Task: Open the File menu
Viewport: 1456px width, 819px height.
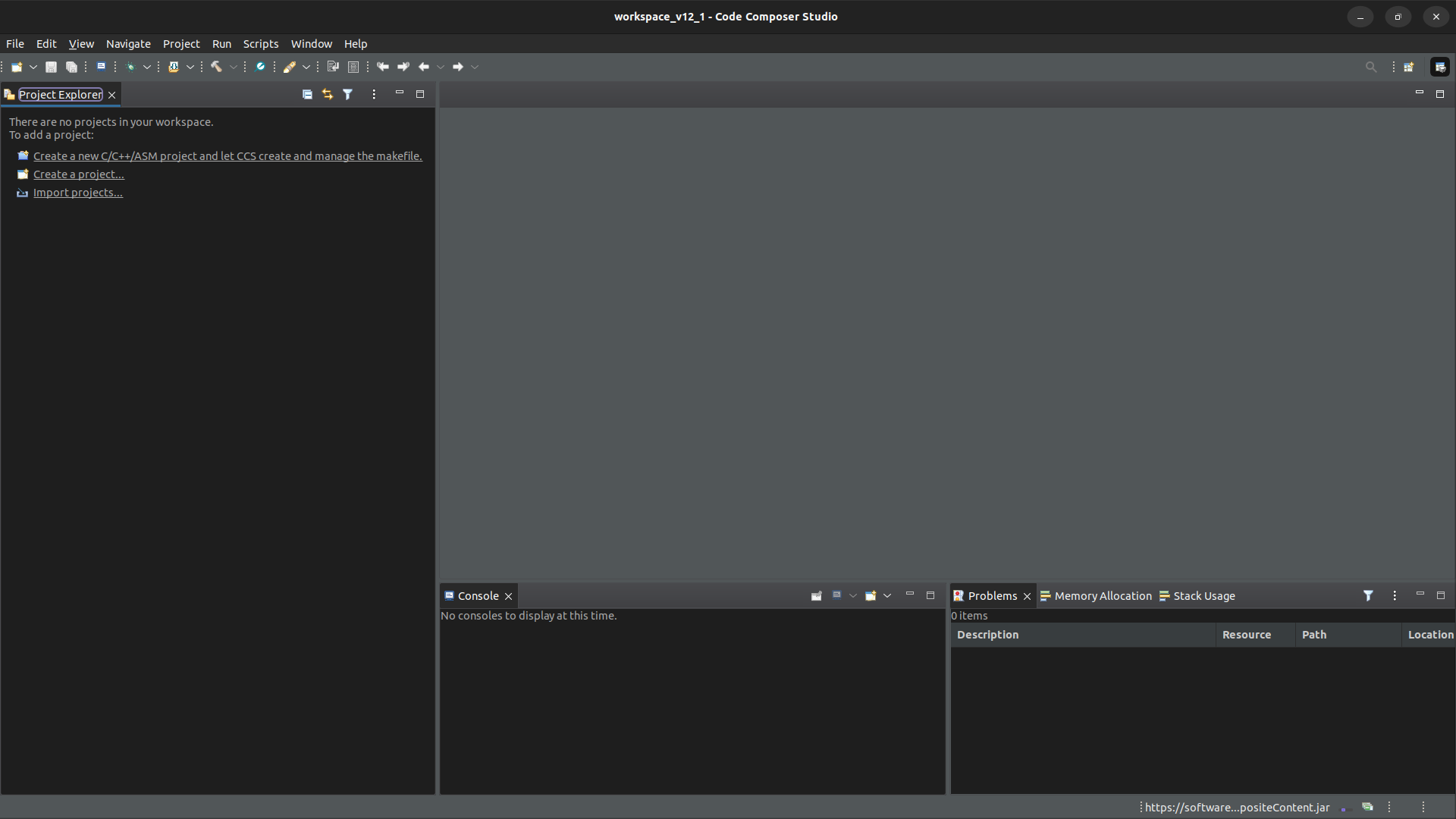Action: coord(15,44)
